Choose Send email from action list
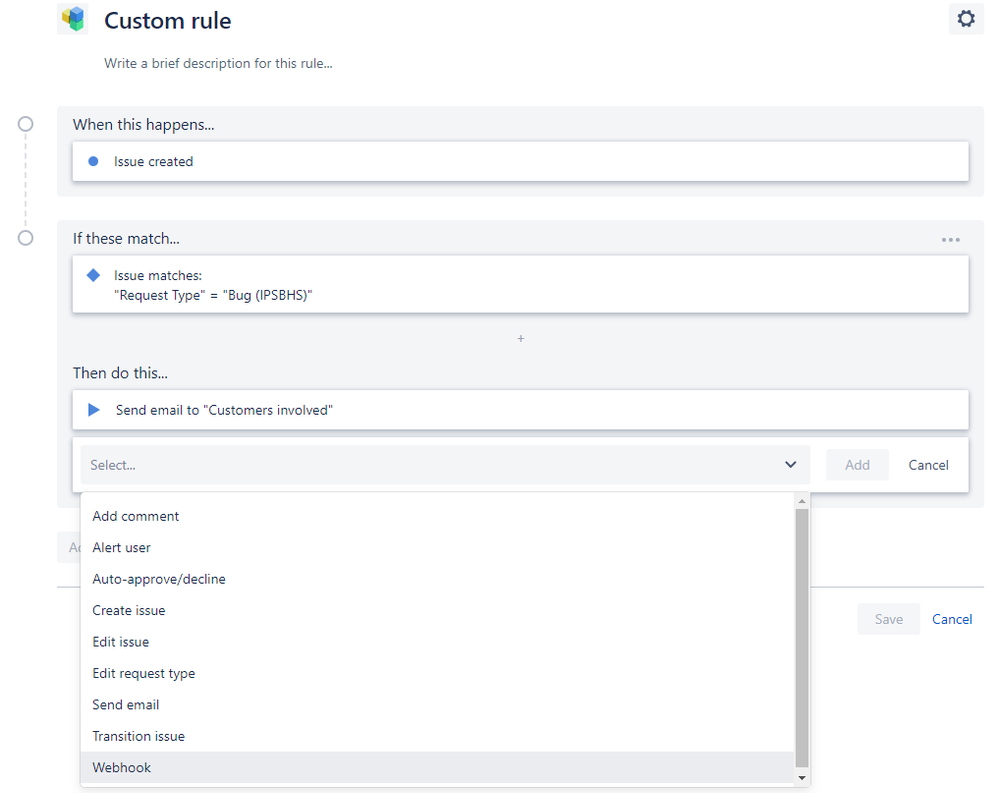This screenshot has width=999, height=793. 437,704
